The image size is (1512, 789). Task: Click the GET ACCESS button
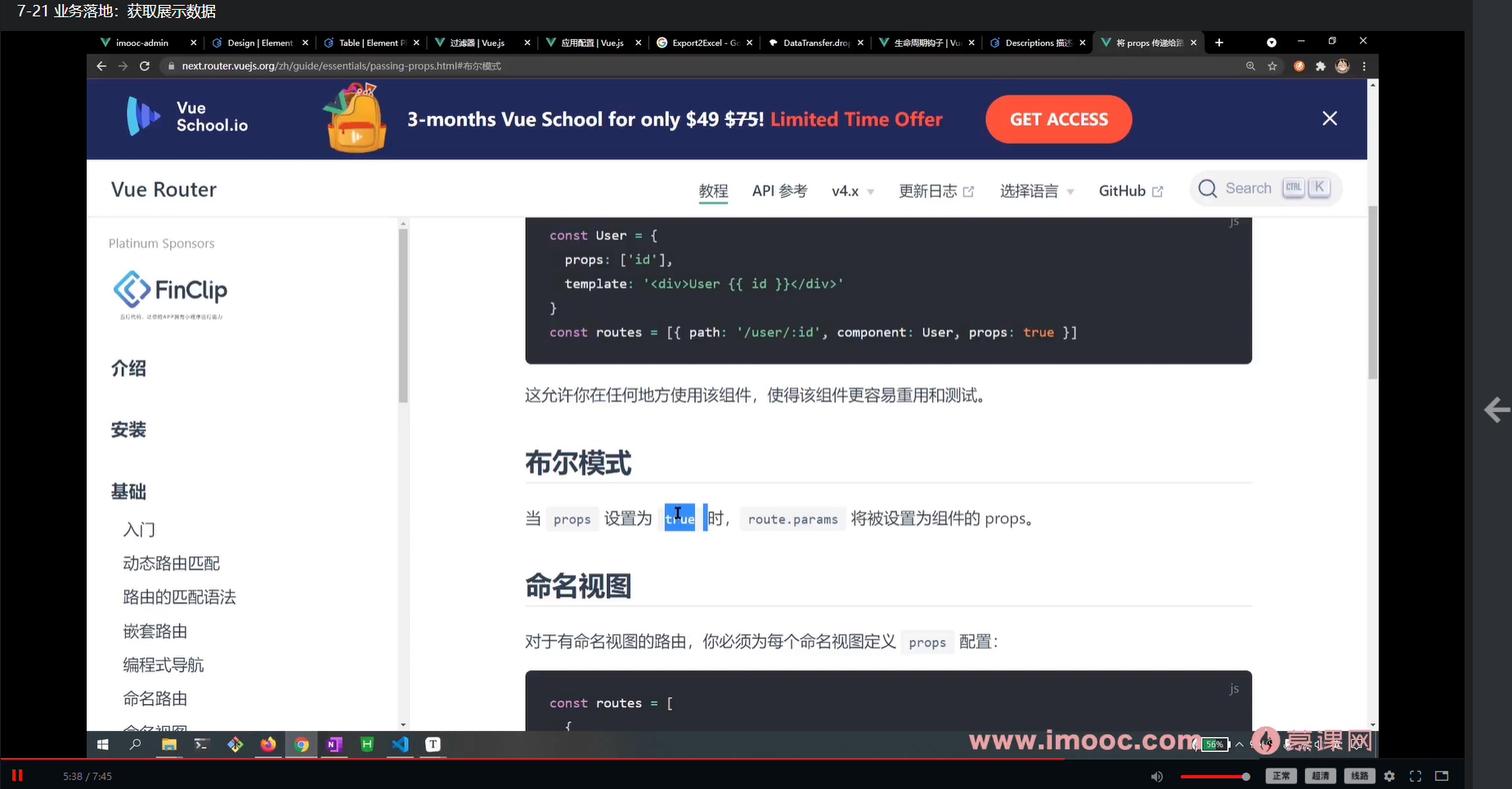click(1057, 119)
